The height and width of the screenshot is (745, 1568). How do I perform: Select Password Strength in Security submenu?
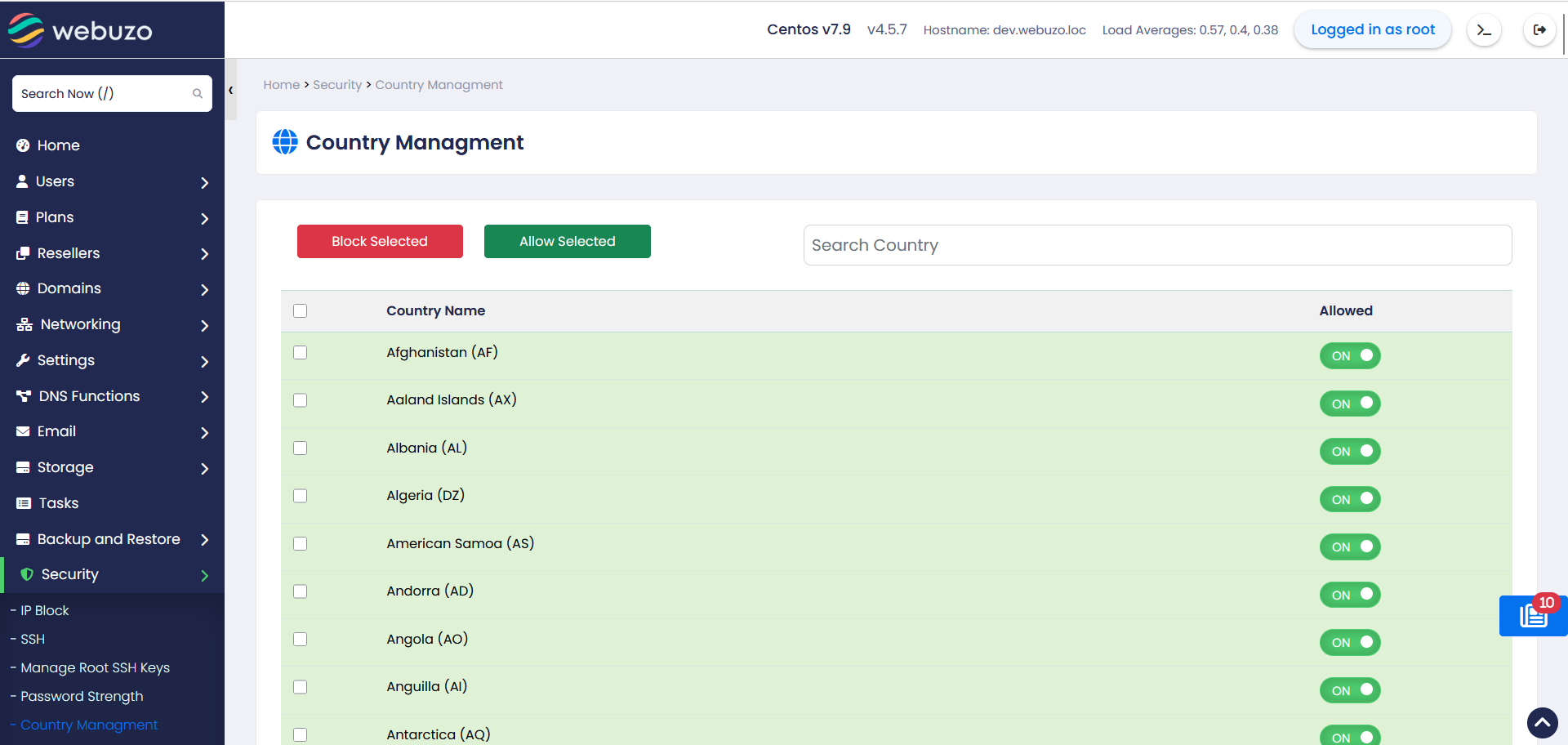(x=82, y=697)
